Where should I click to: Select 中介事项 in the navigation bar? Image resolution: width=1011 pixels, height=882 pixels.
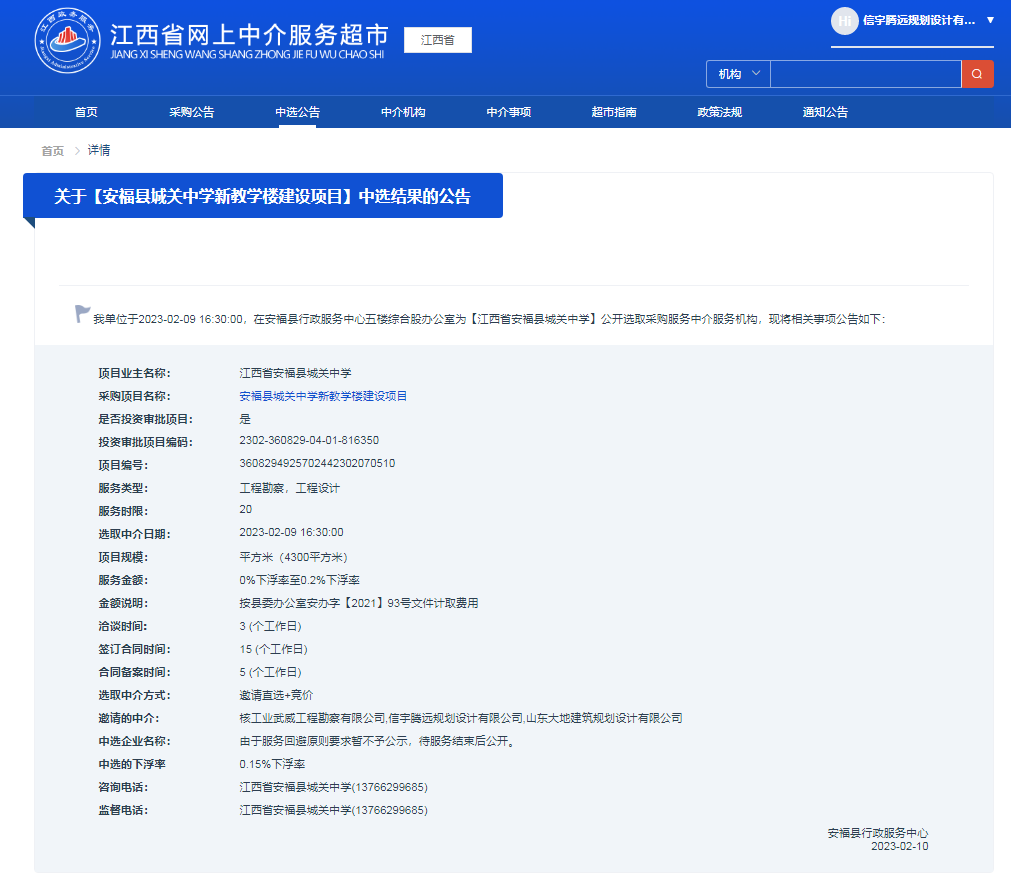508,112
